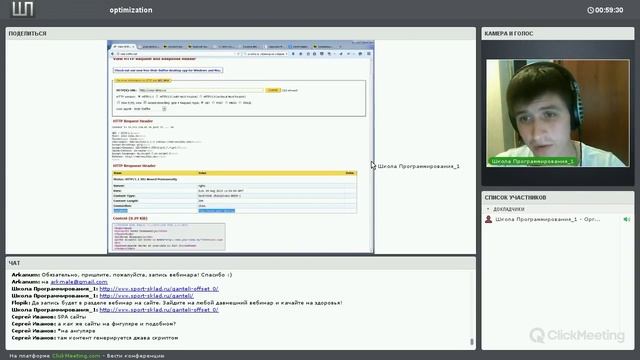Select the HEAD request type radio

(x=227, y=103)
